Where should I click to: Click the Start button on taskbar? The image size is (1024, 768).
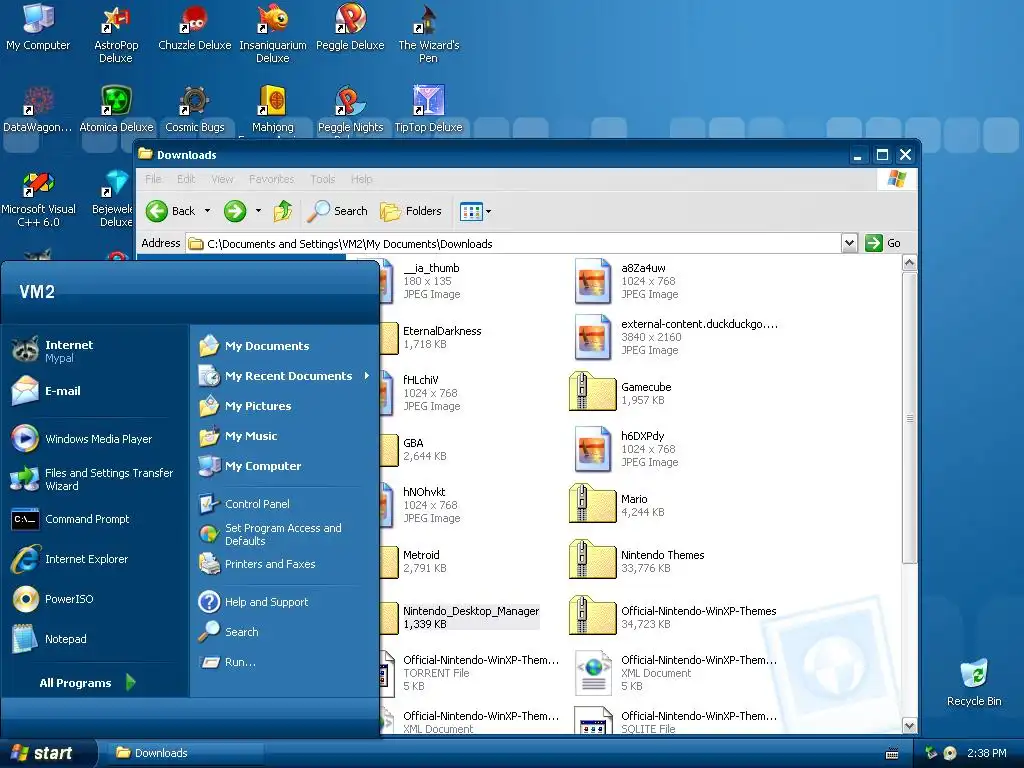(x=46, y=753)
